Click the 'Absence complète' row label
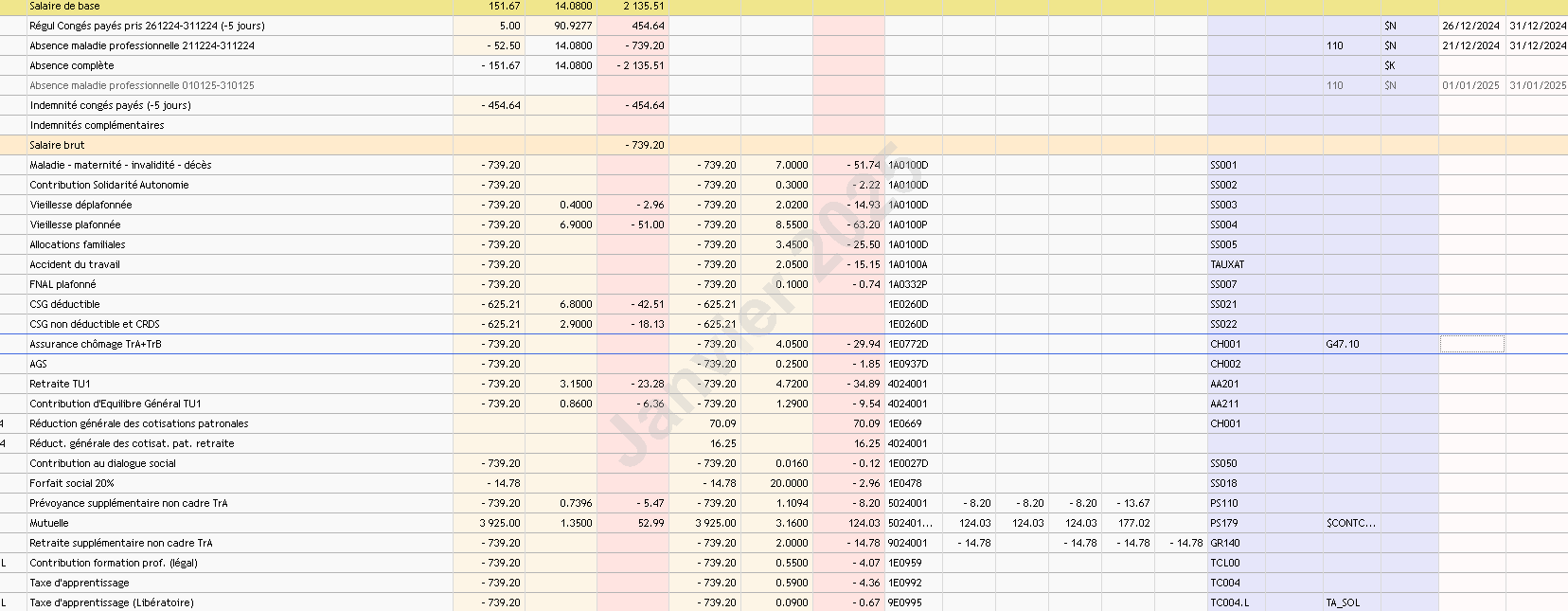The height and width of the screenshot is (611, 1568). pos(72,65)
